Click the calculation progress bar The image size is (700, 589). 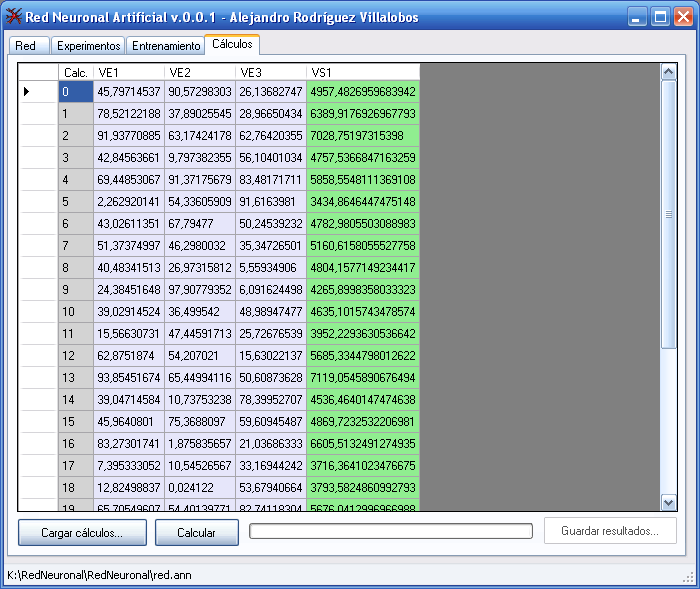tap(390, 531)
